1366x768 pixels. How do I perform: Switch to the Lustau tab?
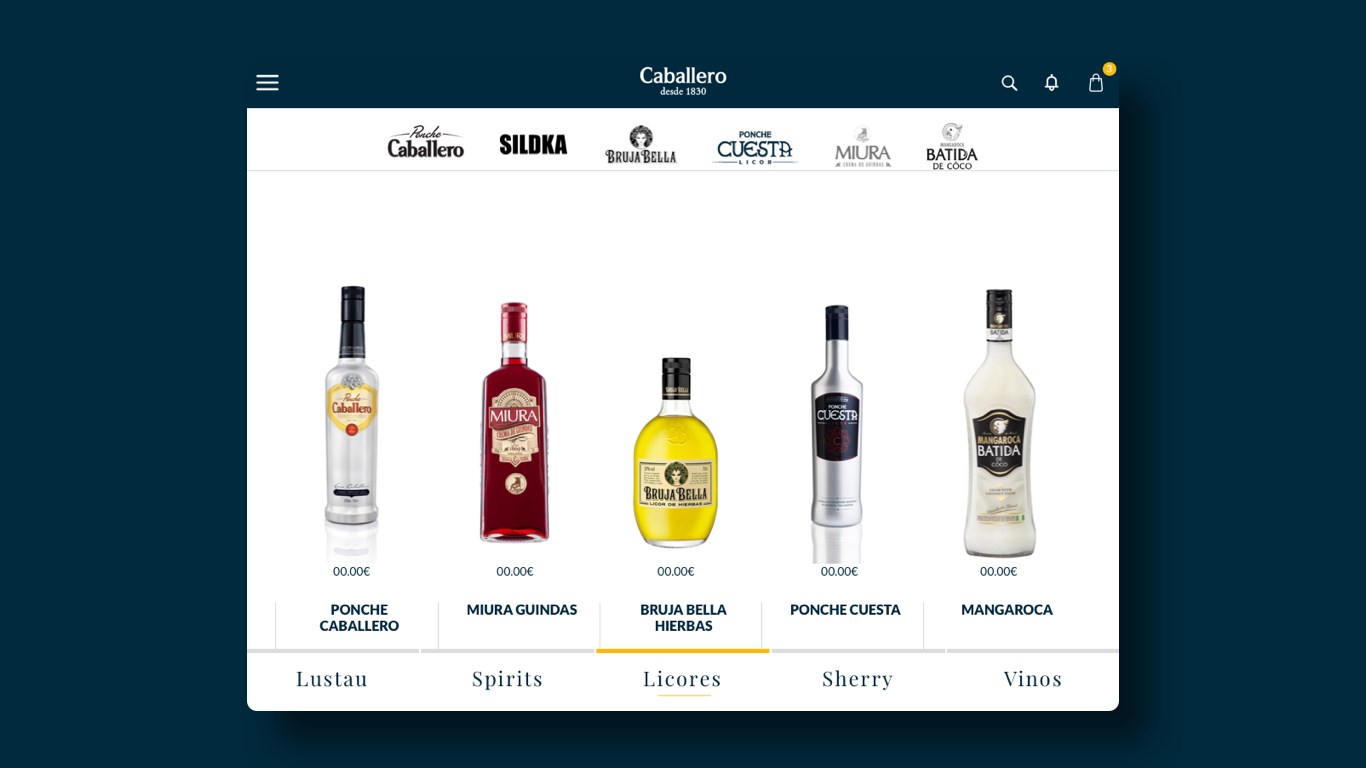pos(332,679)
